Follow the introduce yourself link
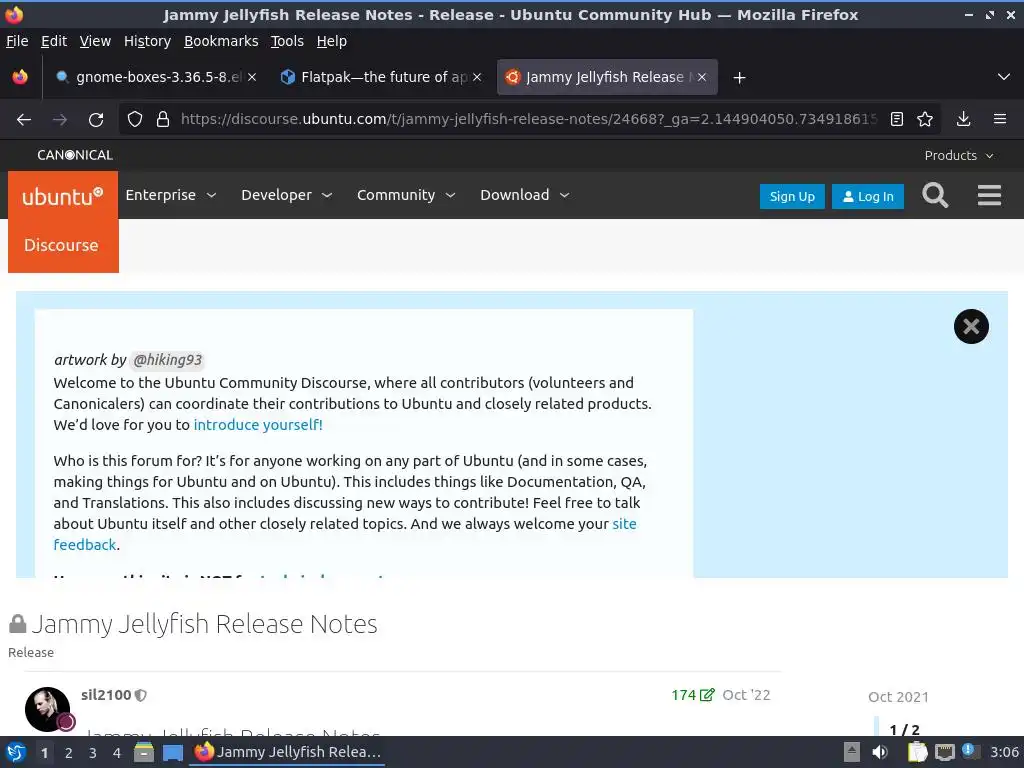Screen dimensions: 1024x768 tap(258, 424)
